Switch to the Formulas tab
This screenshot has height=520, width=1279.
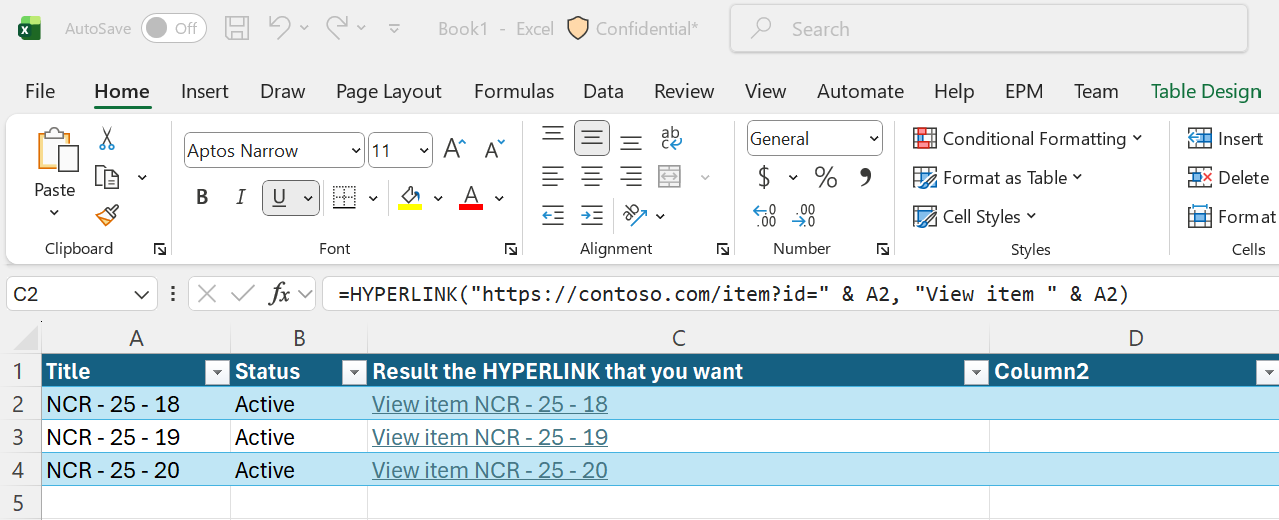[x=514, y=91]
